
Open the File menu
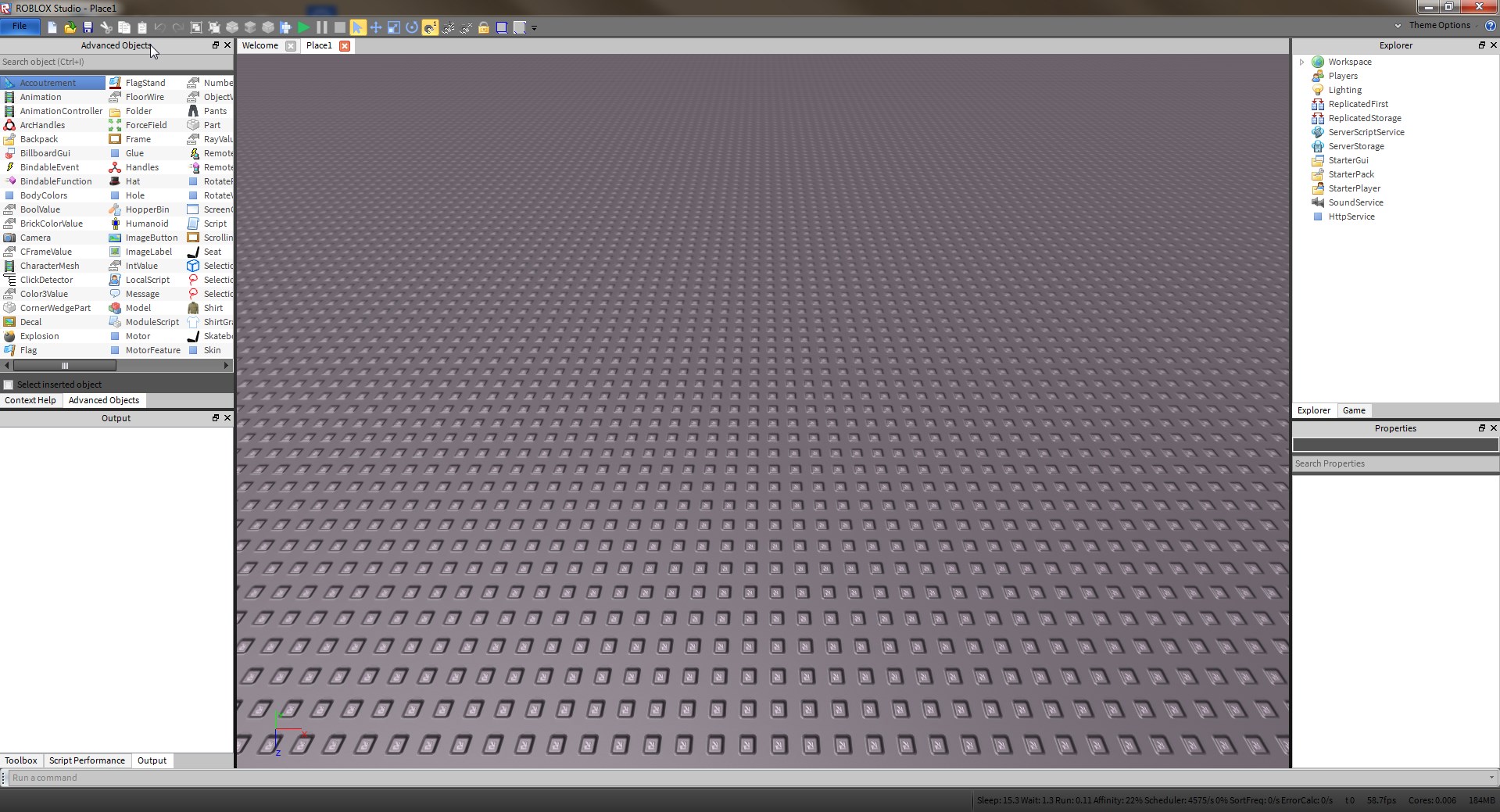[20, 26]
